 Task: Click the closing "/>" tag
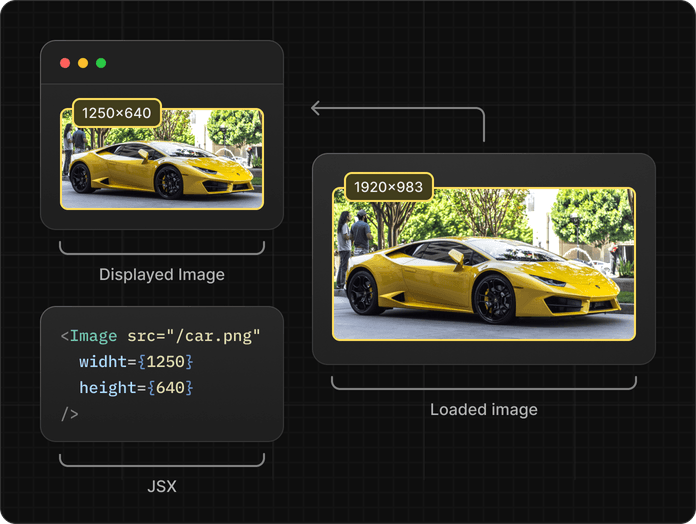click(x=69, y=413)
